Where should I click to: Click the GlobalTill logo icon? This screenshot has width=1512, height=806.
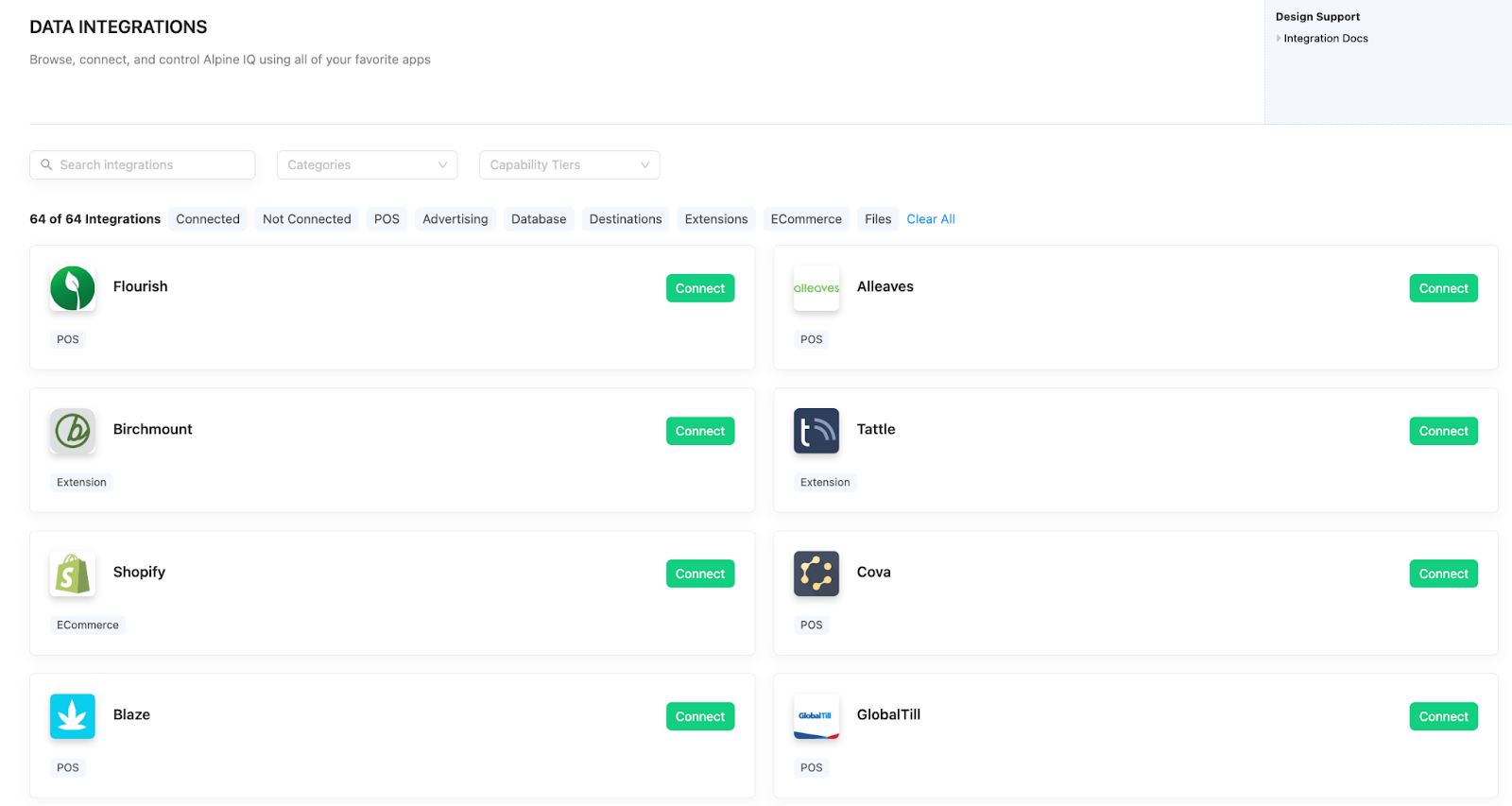coord(816,716)
